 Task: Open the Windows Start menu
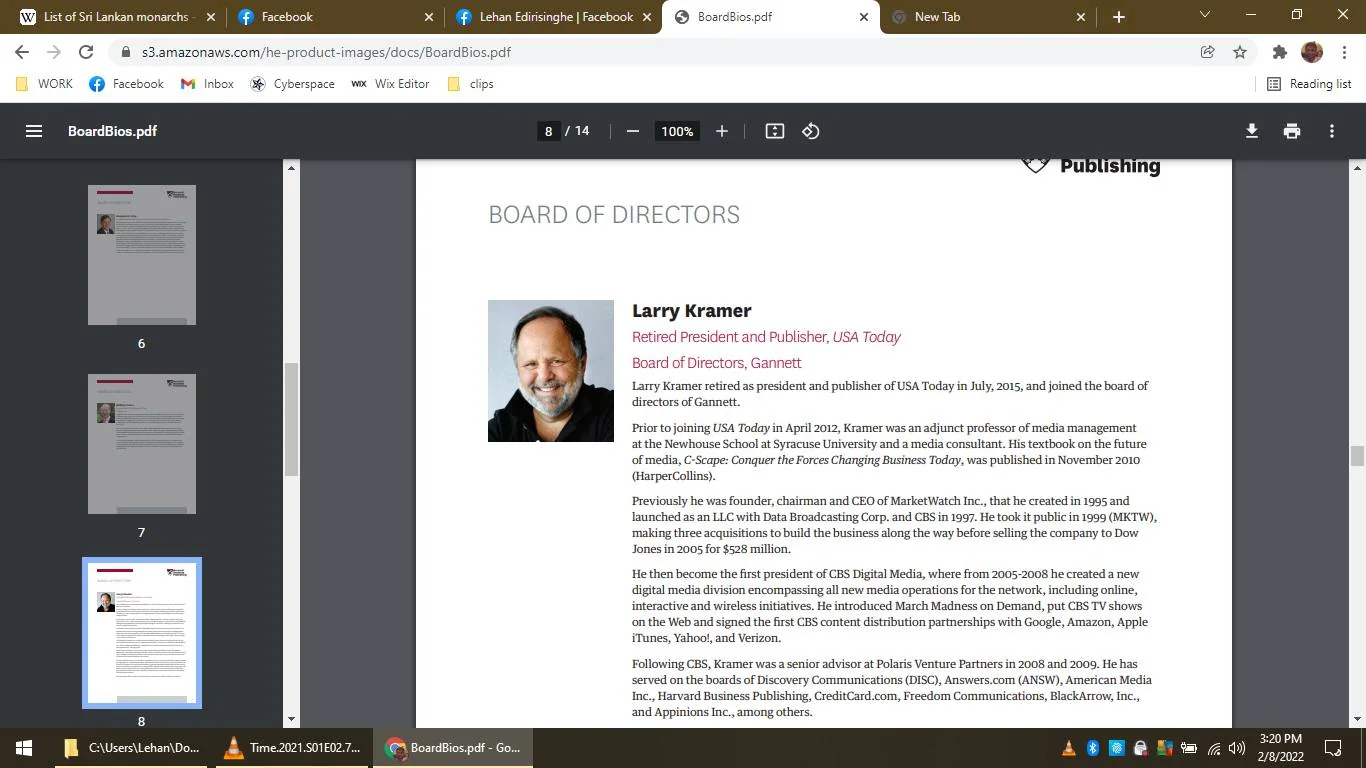click(x=24, y=748)
